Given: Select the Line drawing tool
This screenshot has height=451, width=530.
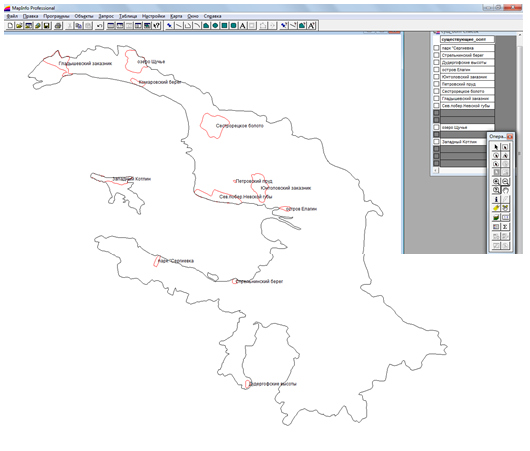Looking at the screenshot, I should (x=179, y=25).
